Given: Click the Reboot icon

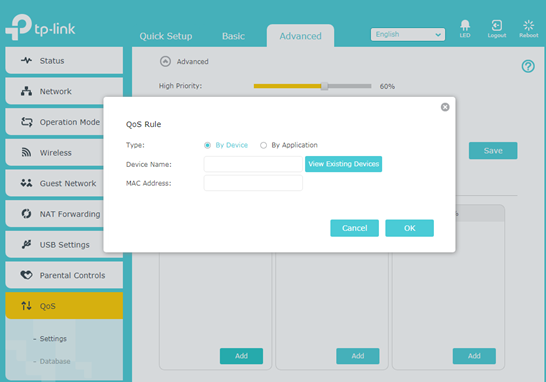Looking at the screenshot, I should click(529, 29).
